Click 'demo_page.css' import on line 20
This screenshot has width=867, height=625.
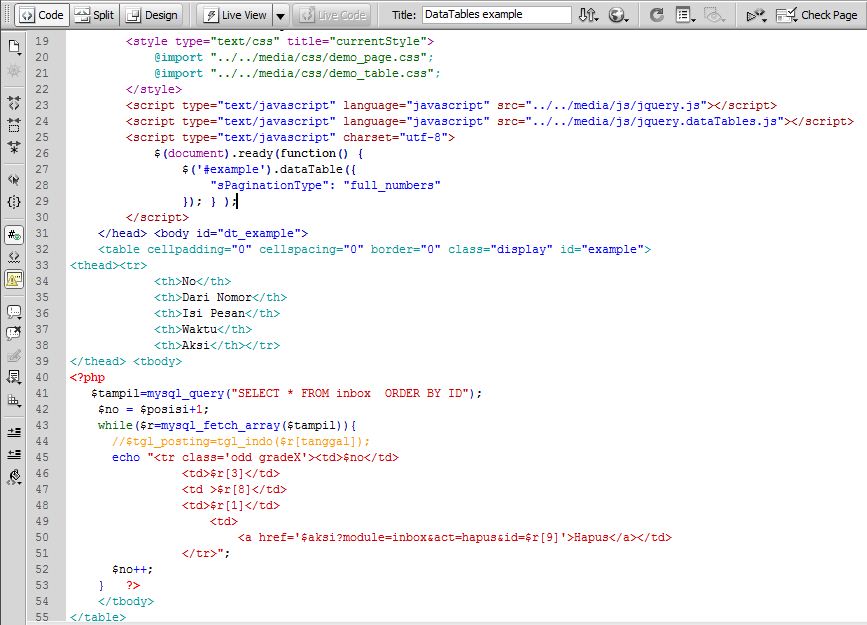(x=318, y=57)
